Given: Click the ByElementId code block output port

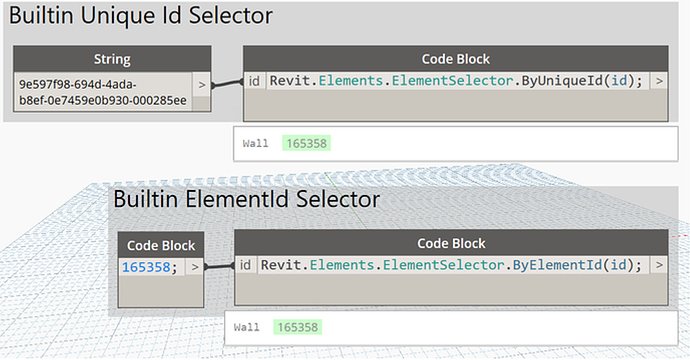Looking at the screenshot, I should click(x=659, y=265).
